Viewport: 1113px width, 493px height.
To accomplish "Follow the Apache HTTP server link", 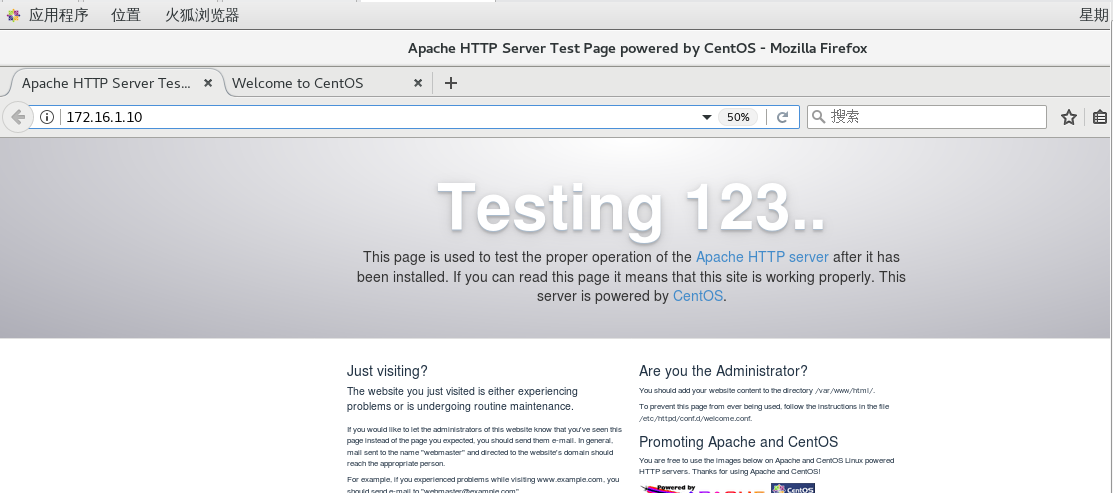I will [762, 257].
